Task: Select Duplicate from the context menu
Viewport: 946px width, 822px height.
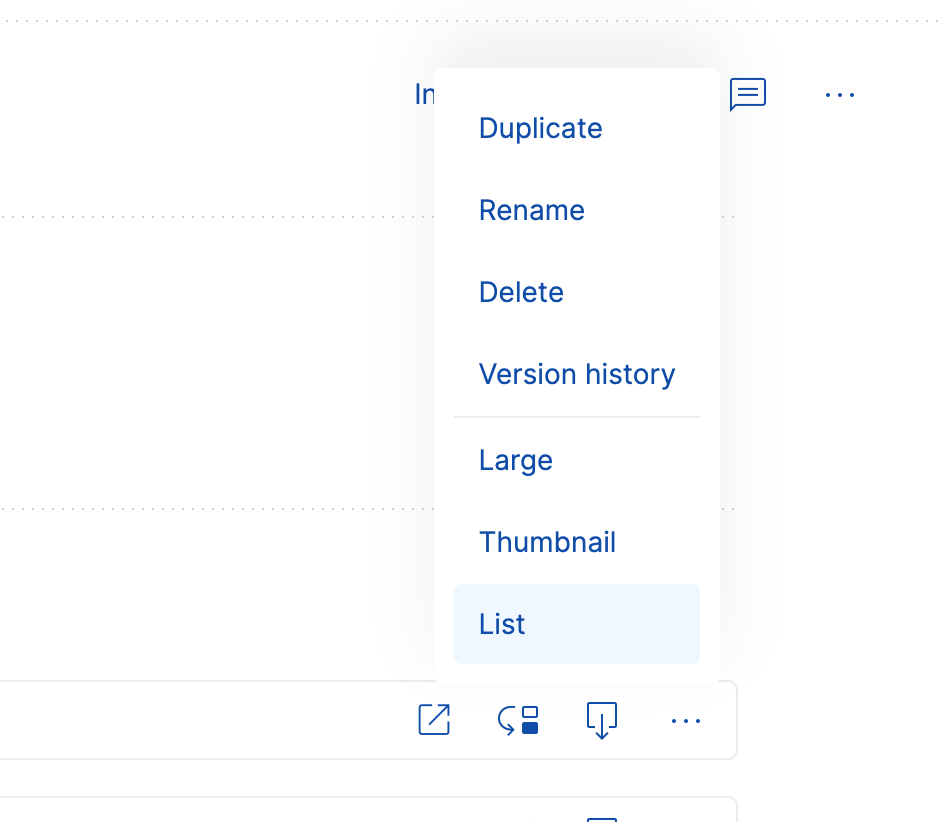Action: [540, 128]
